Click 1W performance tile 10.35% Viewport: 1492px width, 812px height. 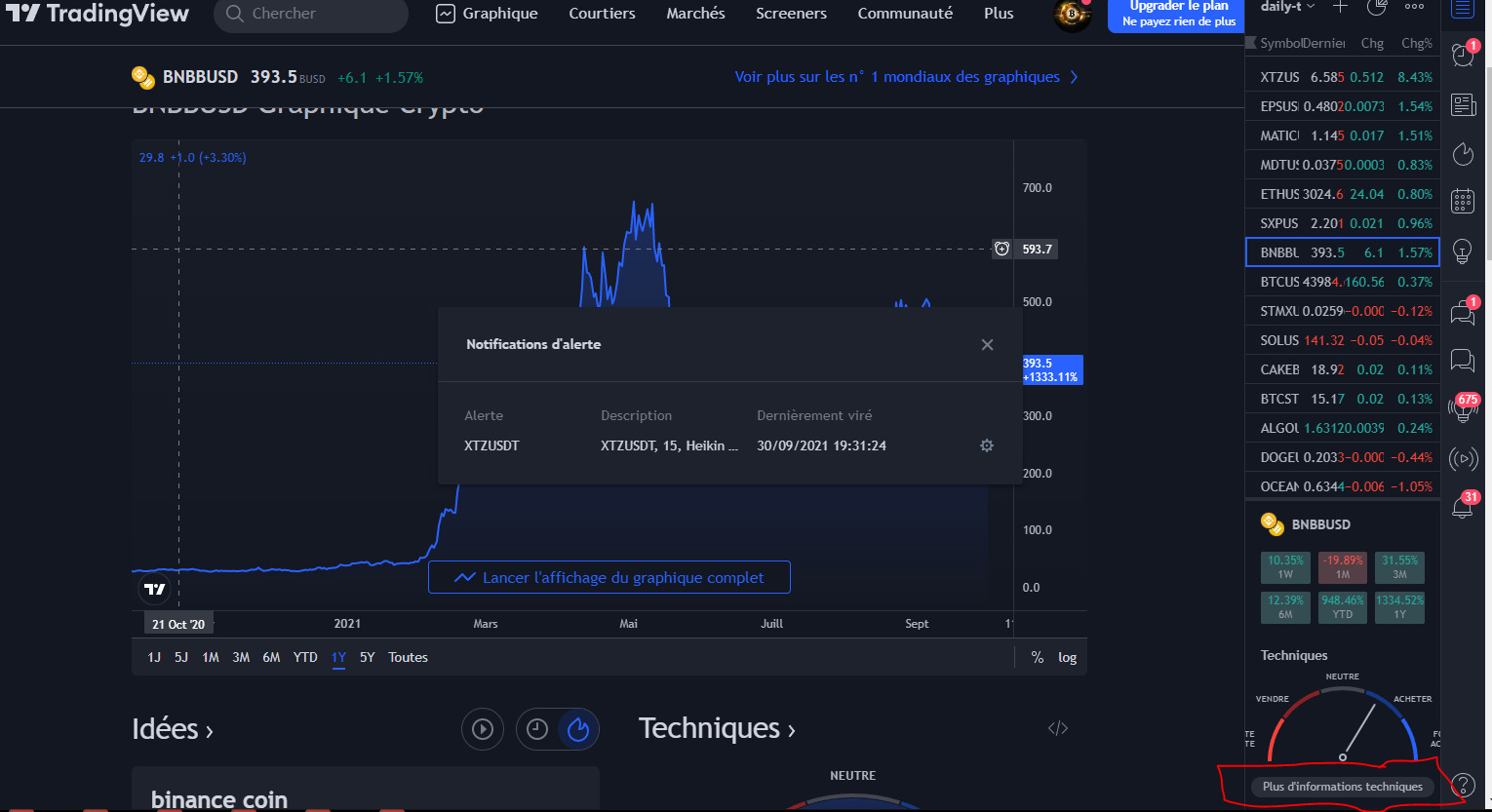pos(1285,567)
